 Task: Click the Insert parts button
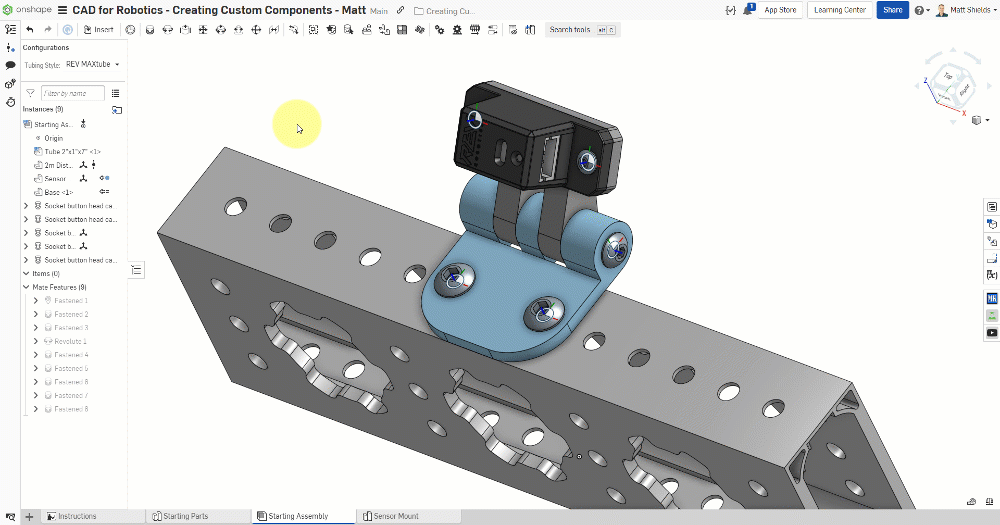pos(98,30)
